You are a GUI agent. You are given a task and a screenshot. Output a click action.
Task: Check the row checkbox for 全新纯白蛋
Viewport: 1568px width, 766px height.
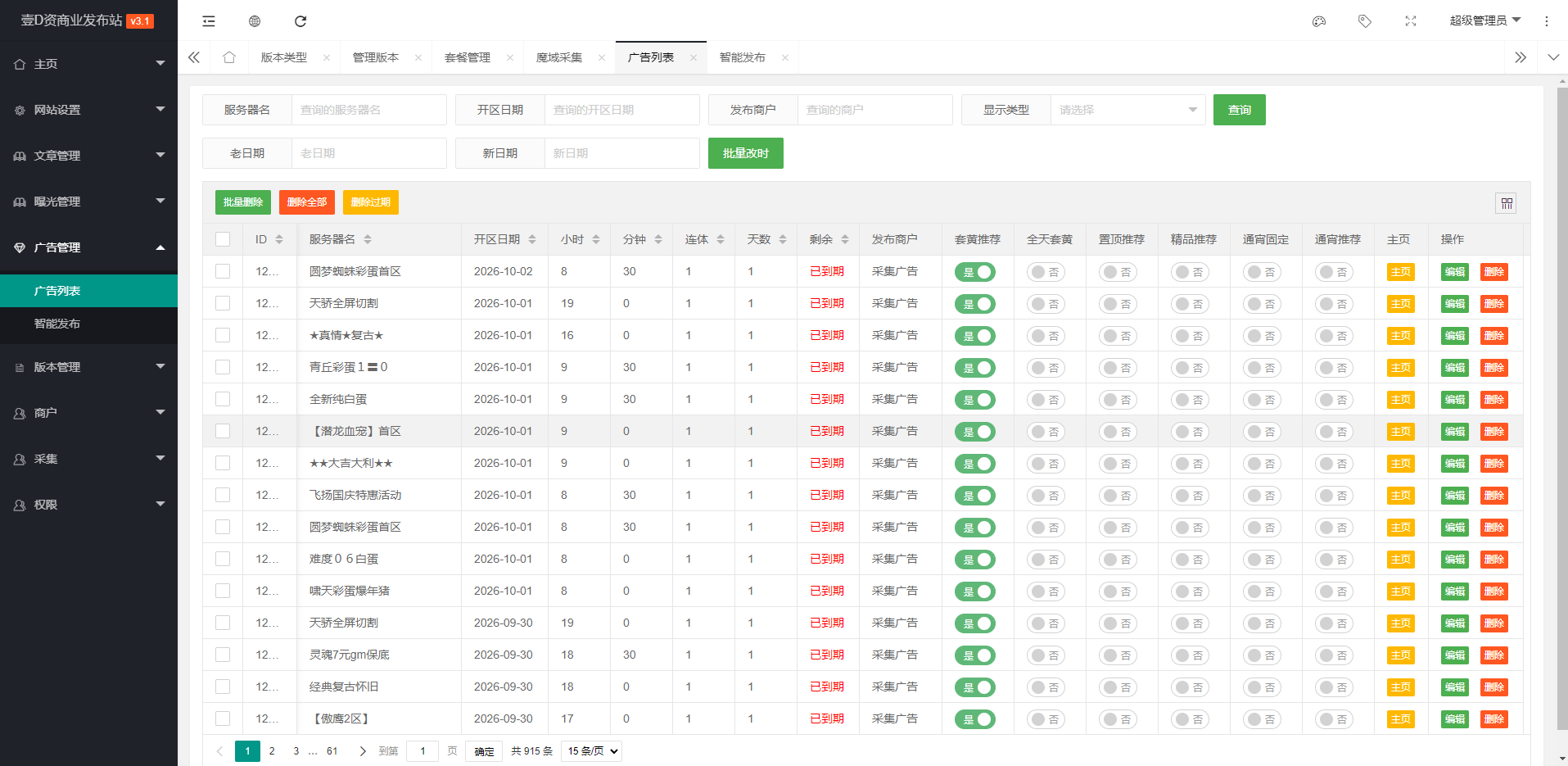[x=223, y=399]
